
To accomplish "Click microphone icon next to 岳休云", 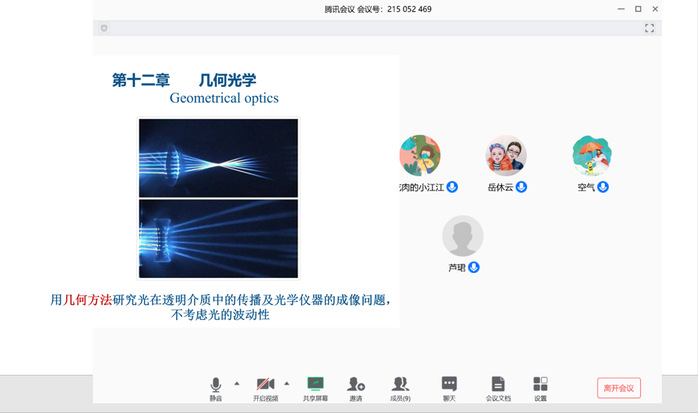I will tap(521, 187).
